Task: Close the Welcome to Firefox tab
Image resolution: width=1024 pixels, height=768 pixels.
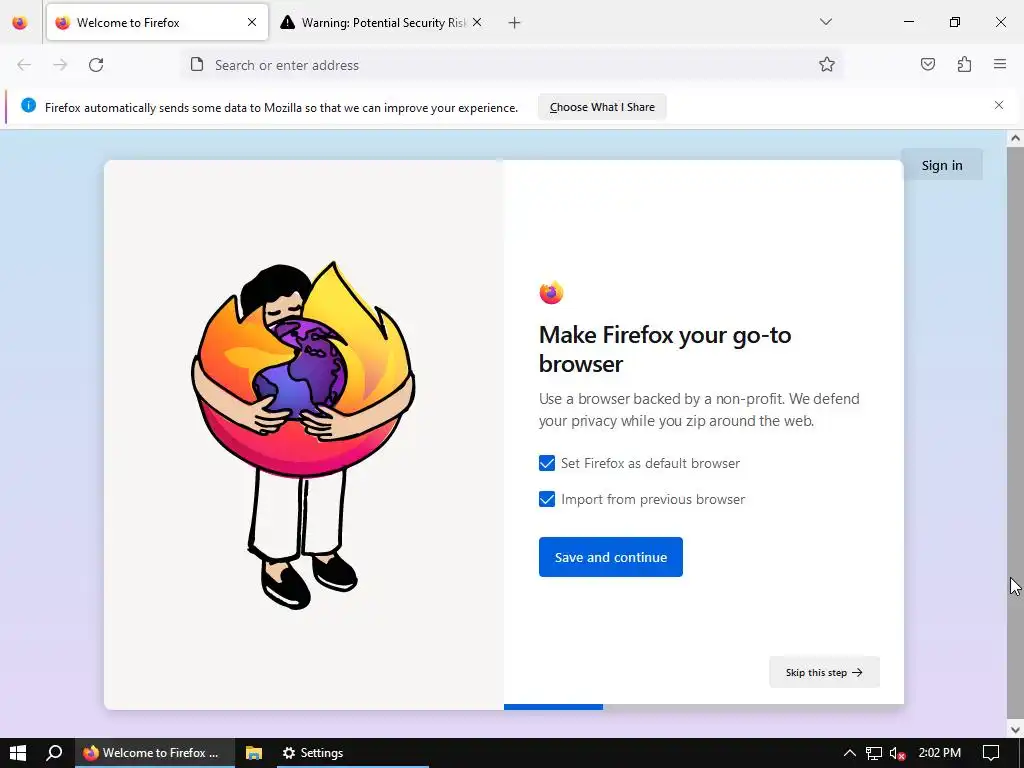Action: tap(252, 22)
